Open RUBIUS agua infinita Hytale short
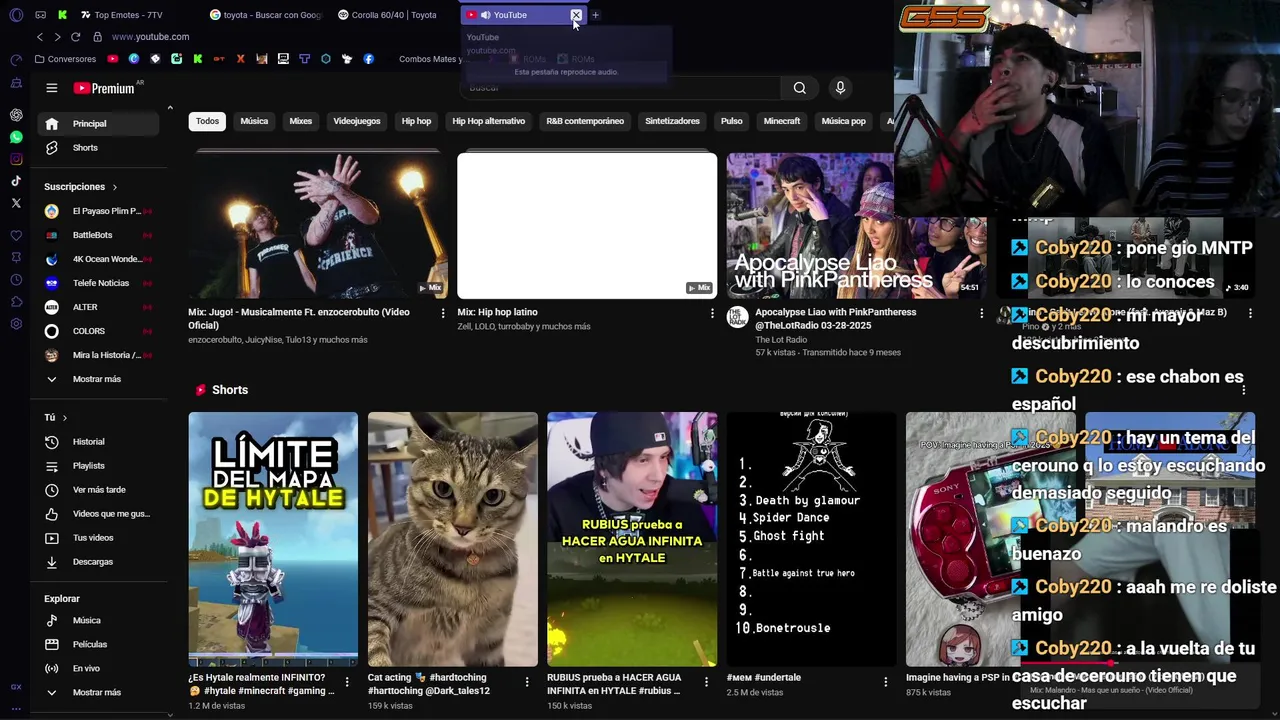The width and height of the screenshot is (1280, 720). tap(632, 539)
